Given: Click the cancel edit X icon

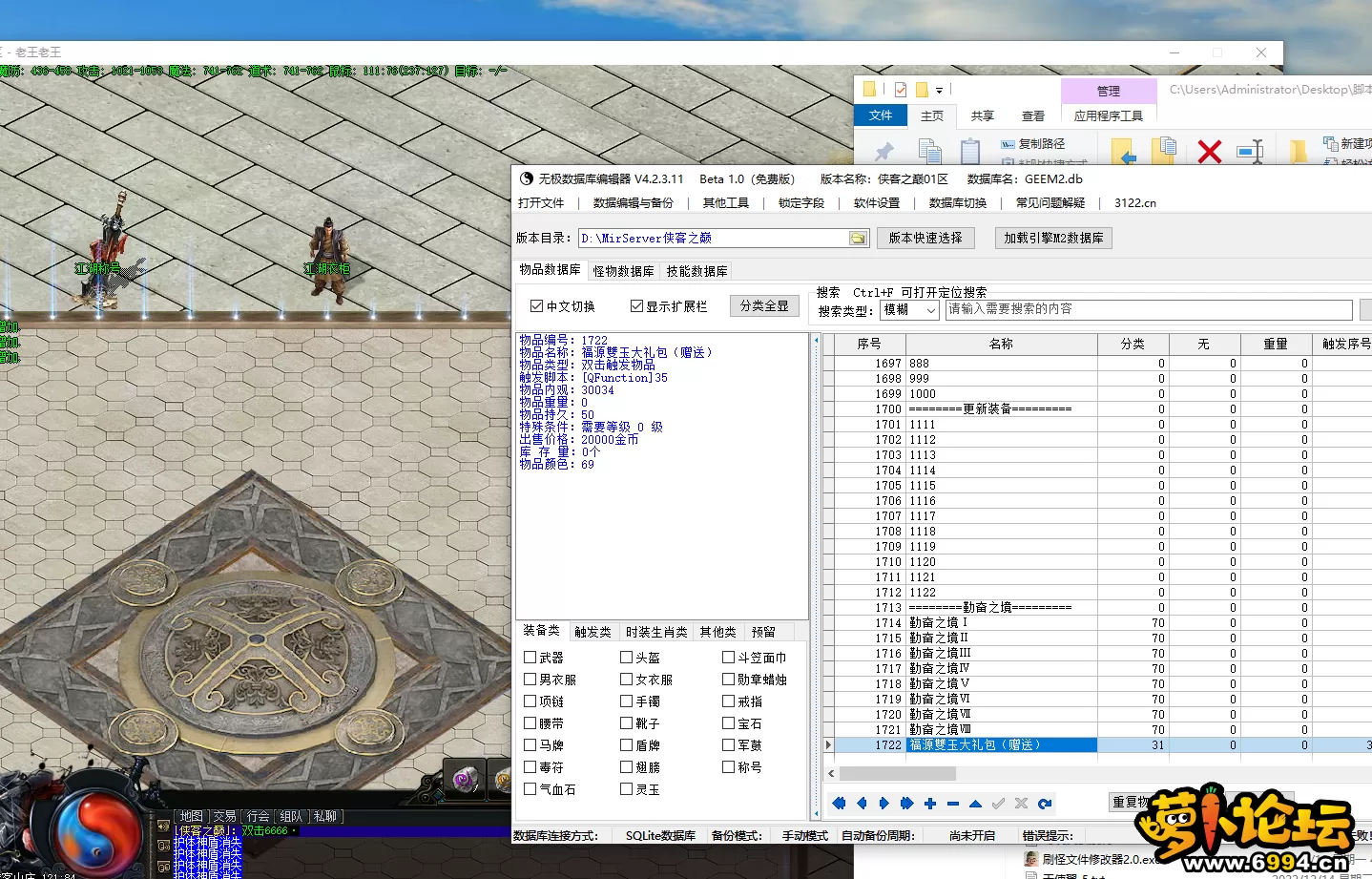Looking at the screenshot, I should tap(1021, 804).
